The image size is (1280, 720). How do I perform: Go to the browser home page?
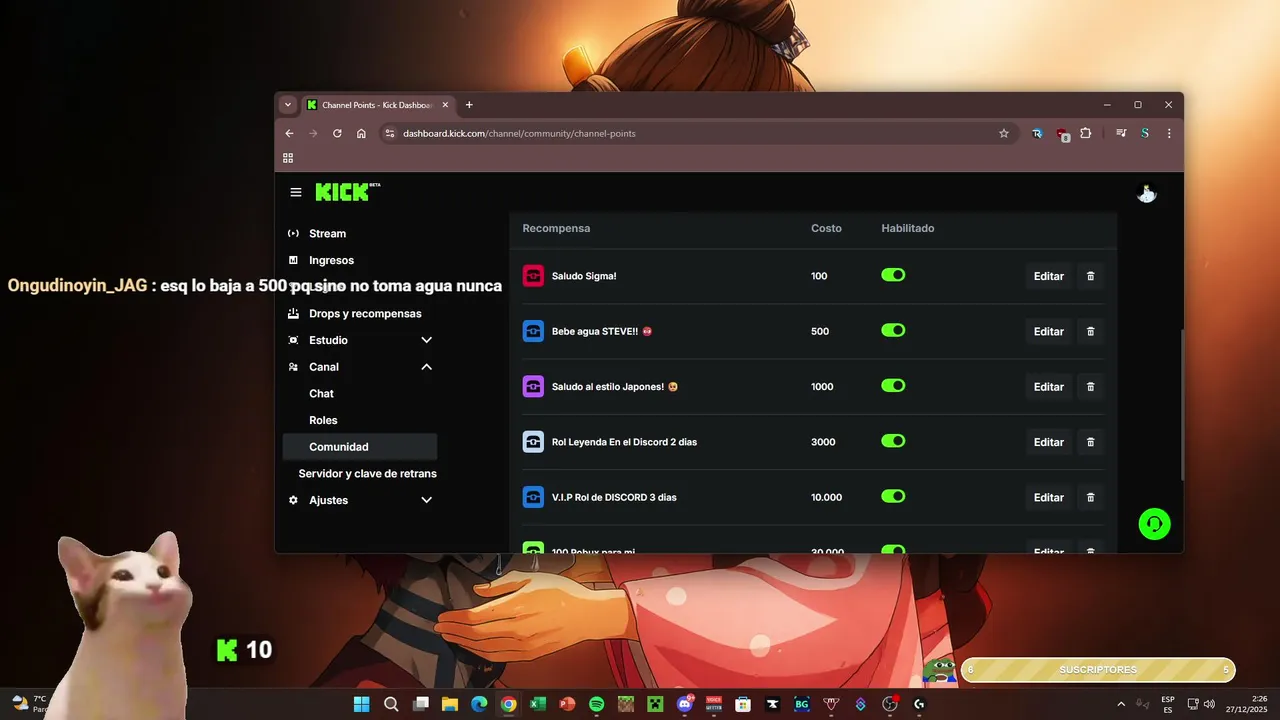(361, 133)
